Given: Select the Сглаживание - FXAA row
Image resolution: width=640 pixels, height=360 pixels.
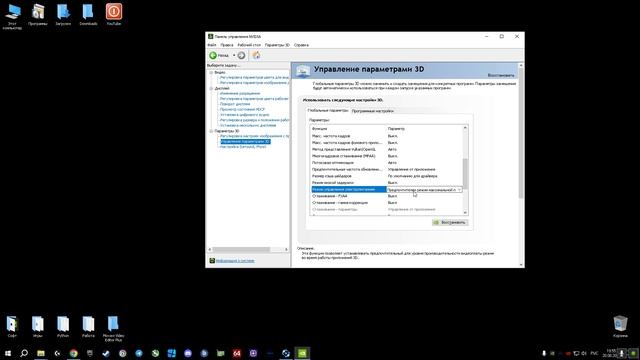Looking at the screenshot, I should click(x=387, y=196).
